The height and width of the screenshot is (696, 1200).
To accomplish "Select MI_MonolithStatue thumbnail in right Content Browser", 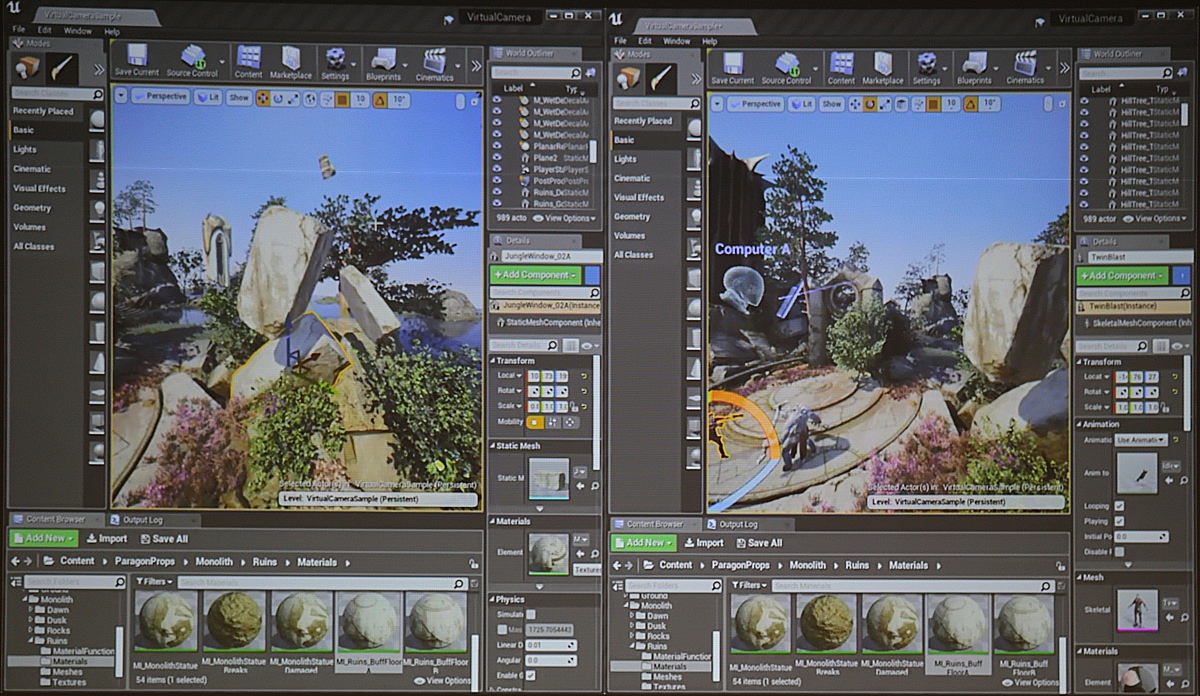I will click(761, 625).
